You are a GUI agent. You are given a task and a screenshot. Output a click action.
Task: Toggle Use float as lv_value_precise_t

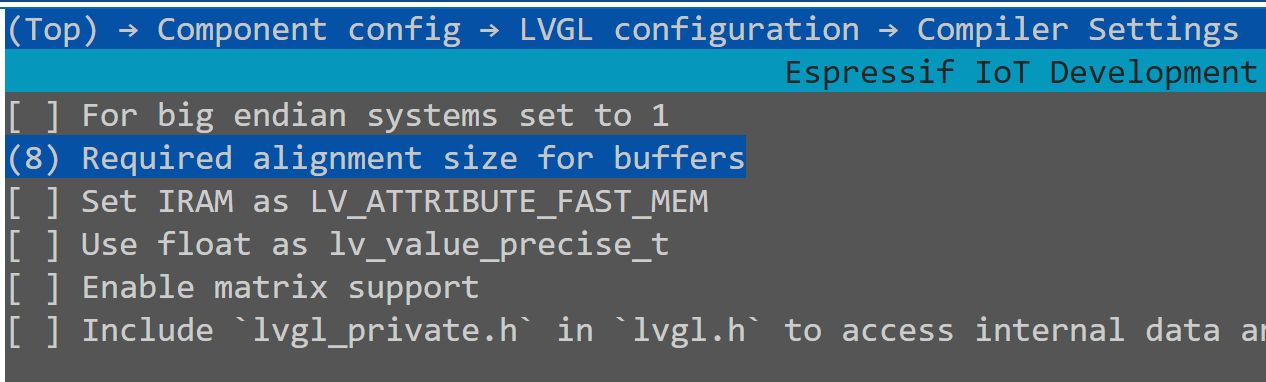pos(32,245)
